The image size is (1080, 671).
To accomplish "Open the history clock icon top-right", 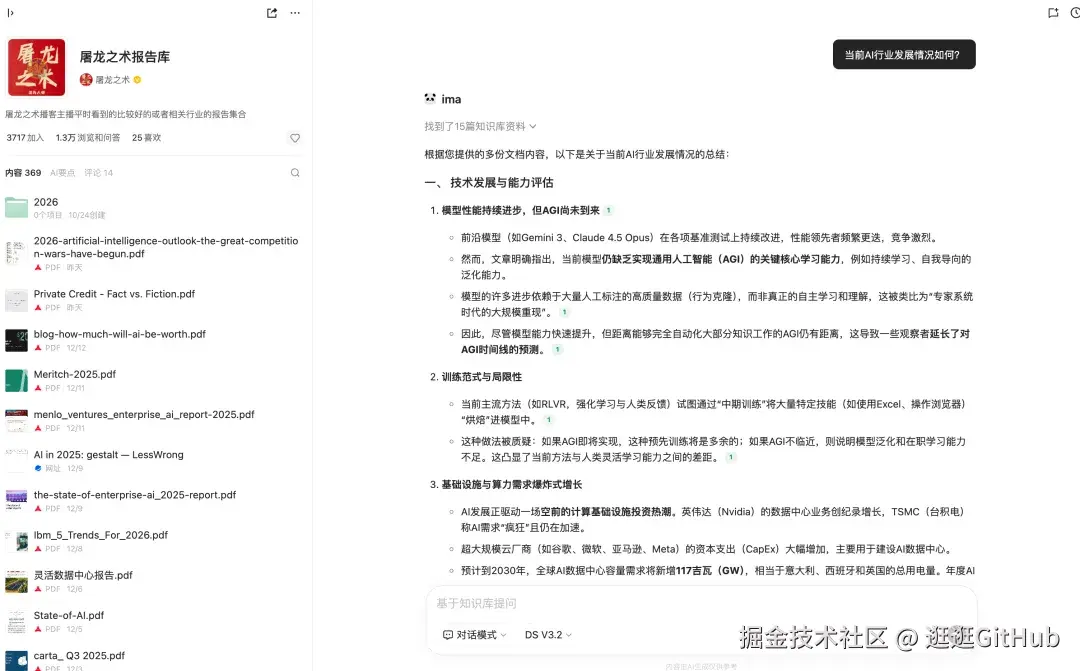I will coord(1077,13).
